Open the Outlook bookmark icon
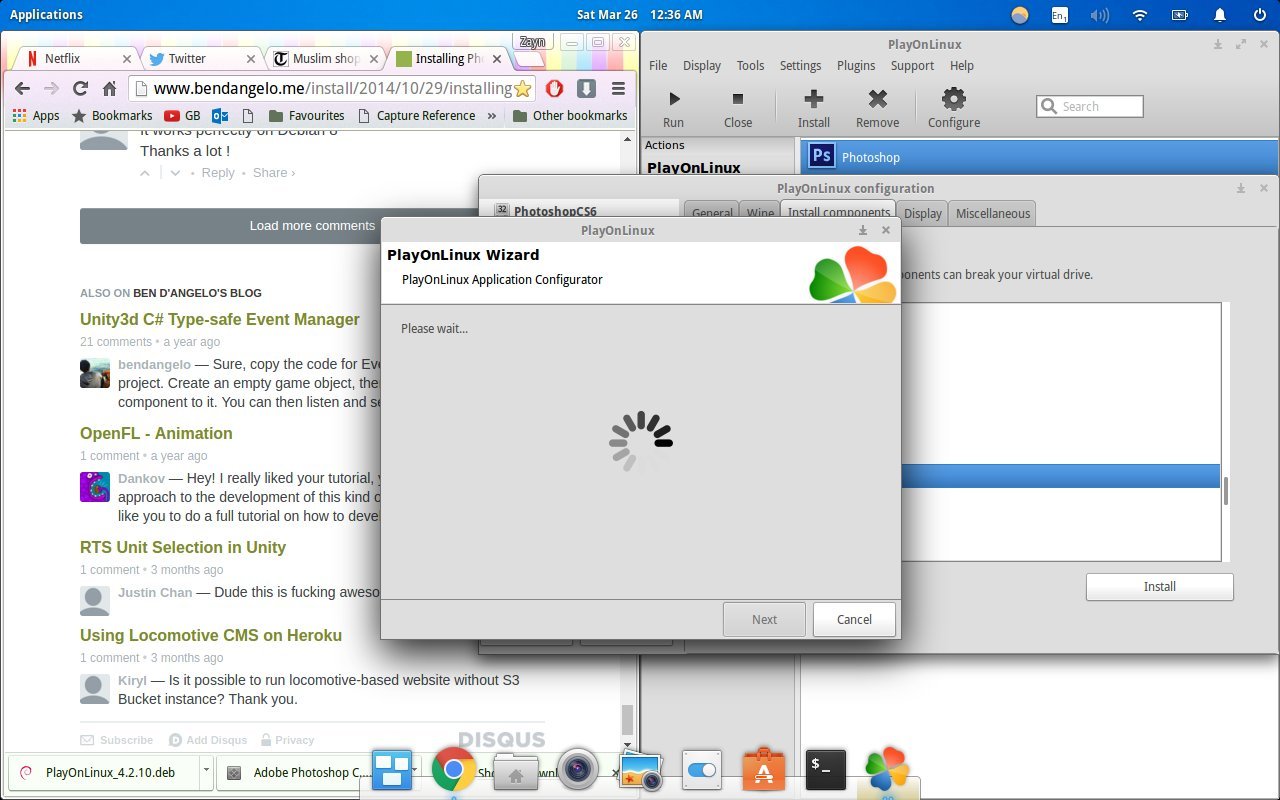The width and height of the screenshot is (1280, 800). [220, 116]
